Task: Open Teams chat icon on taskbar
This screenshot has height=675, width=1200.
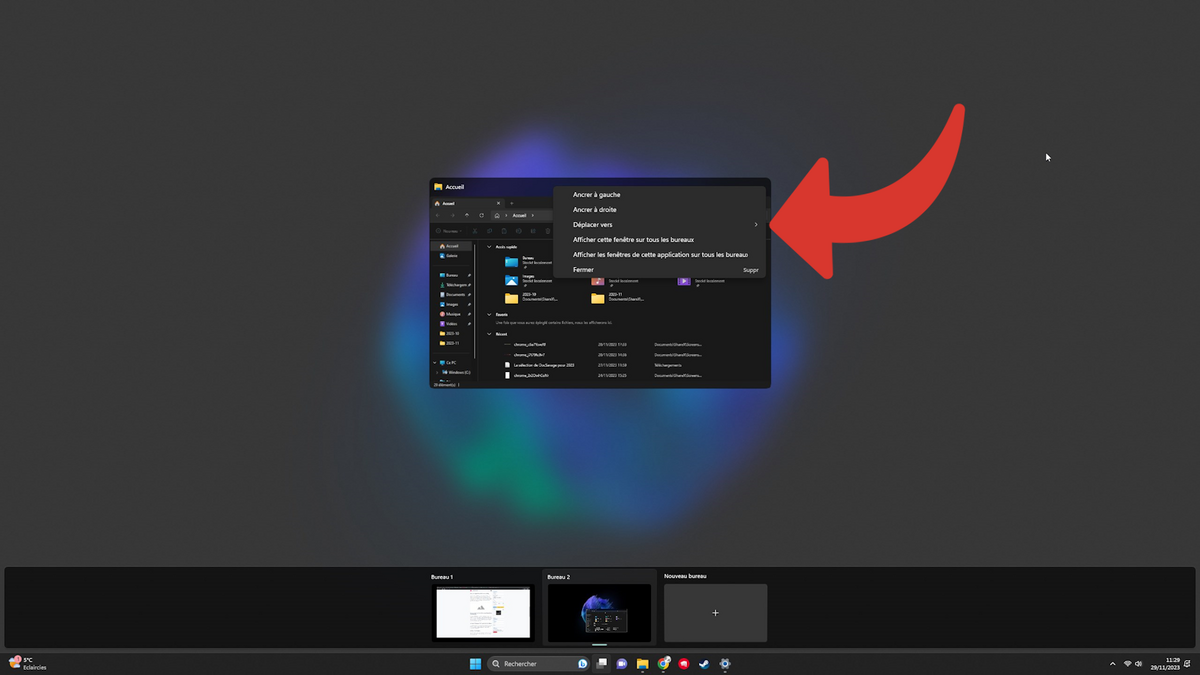Action: (621, 664)
